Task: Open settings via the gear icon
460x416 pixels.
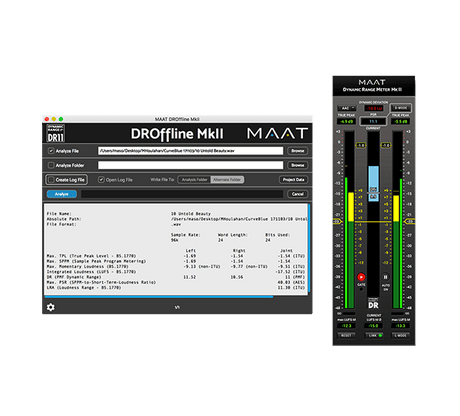Action: [51, 307]
